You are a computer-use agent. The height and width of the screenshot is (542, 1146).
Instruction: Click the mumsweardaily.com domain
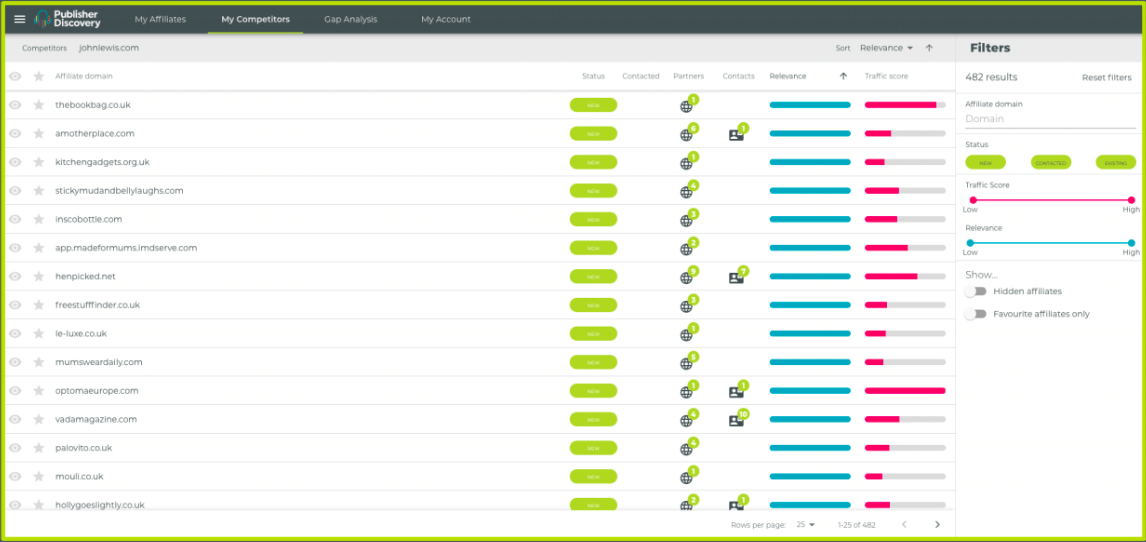click(x=99, y=362)
